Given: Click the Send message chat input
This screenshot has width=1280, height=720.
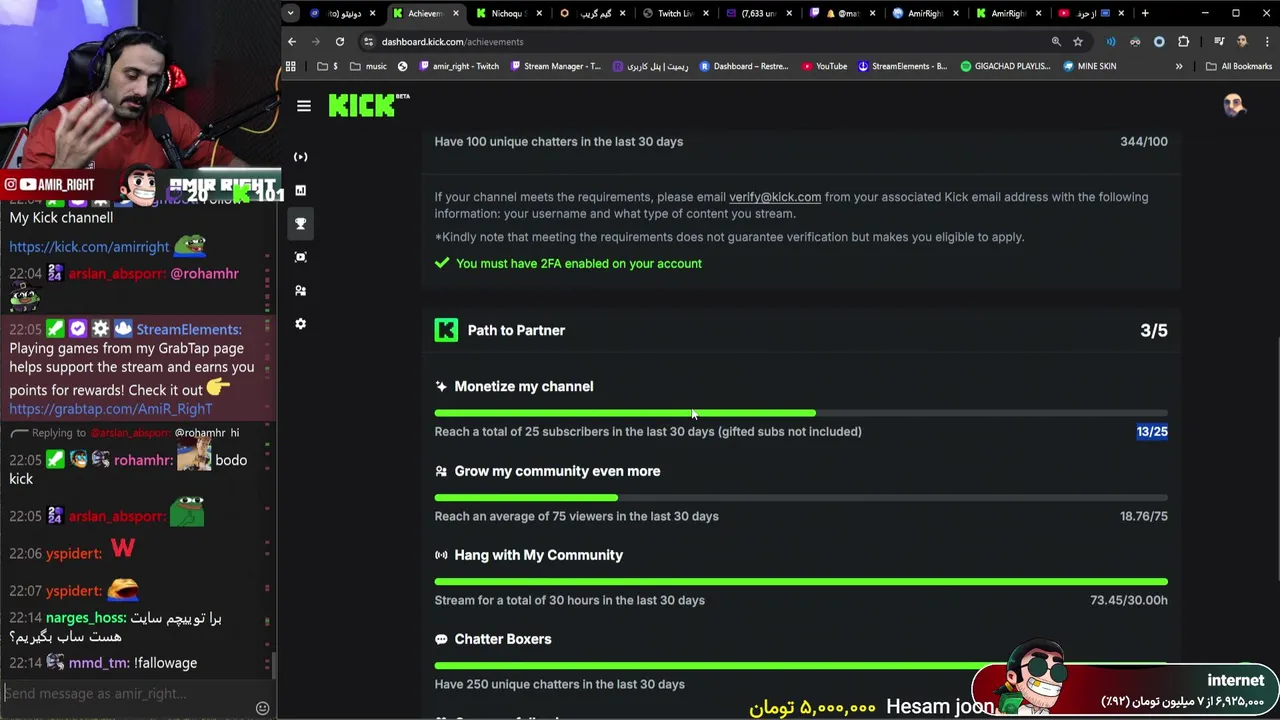Looking at the screenshot, I should (x=125, y=693).
